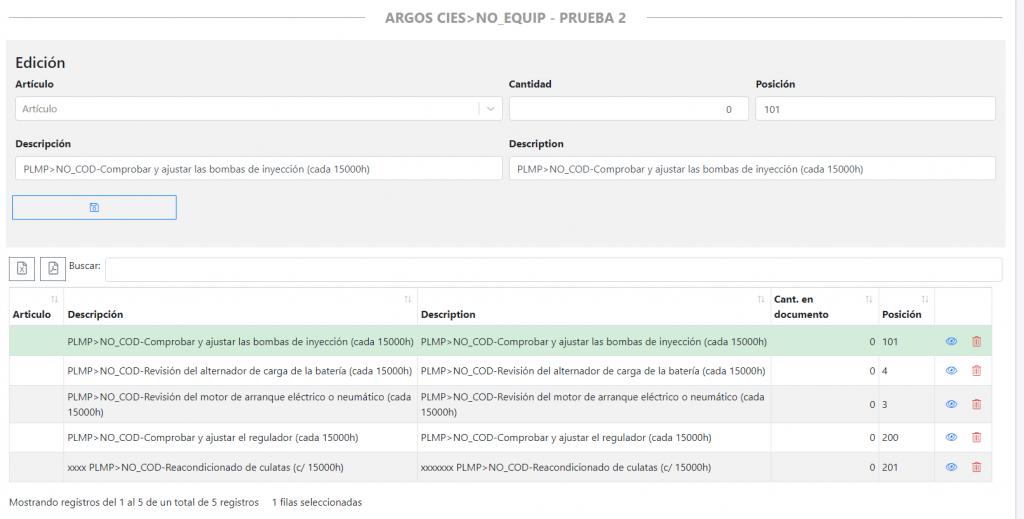The height and width of the screenshot is (519, 1024).
Task: Export table to PDF file icon
Action: (52, 269)
